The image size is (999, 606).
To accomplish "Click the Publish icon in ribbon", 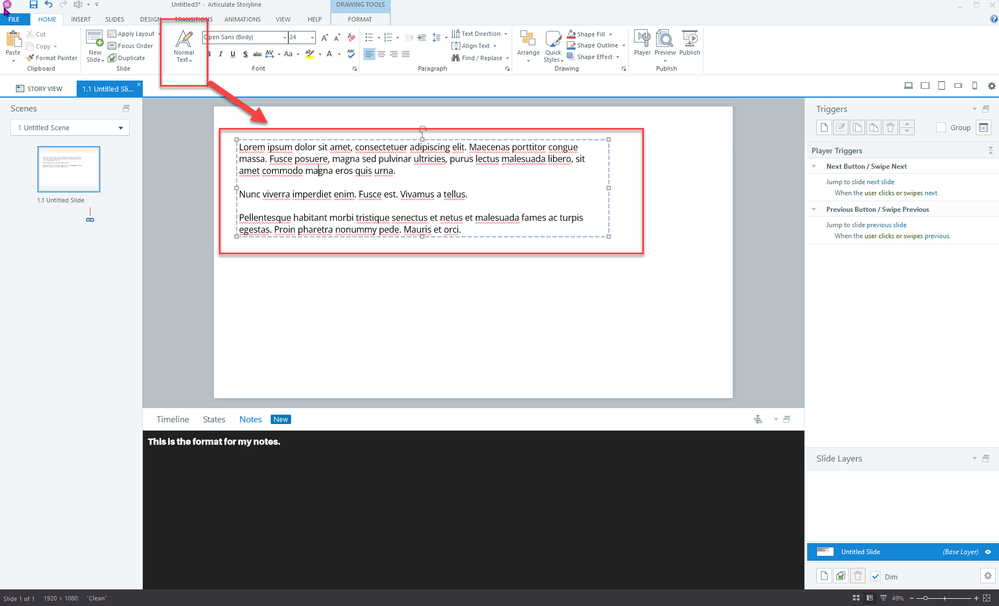I will (x=690, y=43).
